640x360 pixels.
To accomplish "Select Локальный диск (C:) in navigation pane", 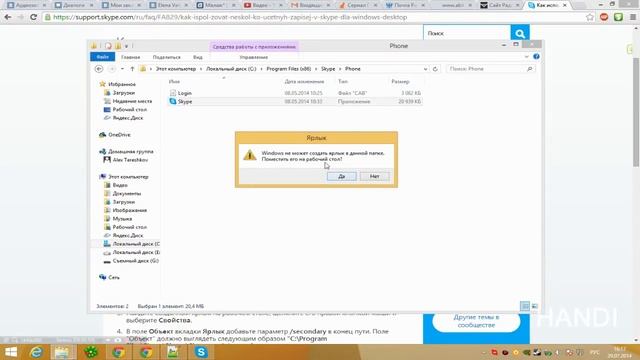I will tap(136, 244).
